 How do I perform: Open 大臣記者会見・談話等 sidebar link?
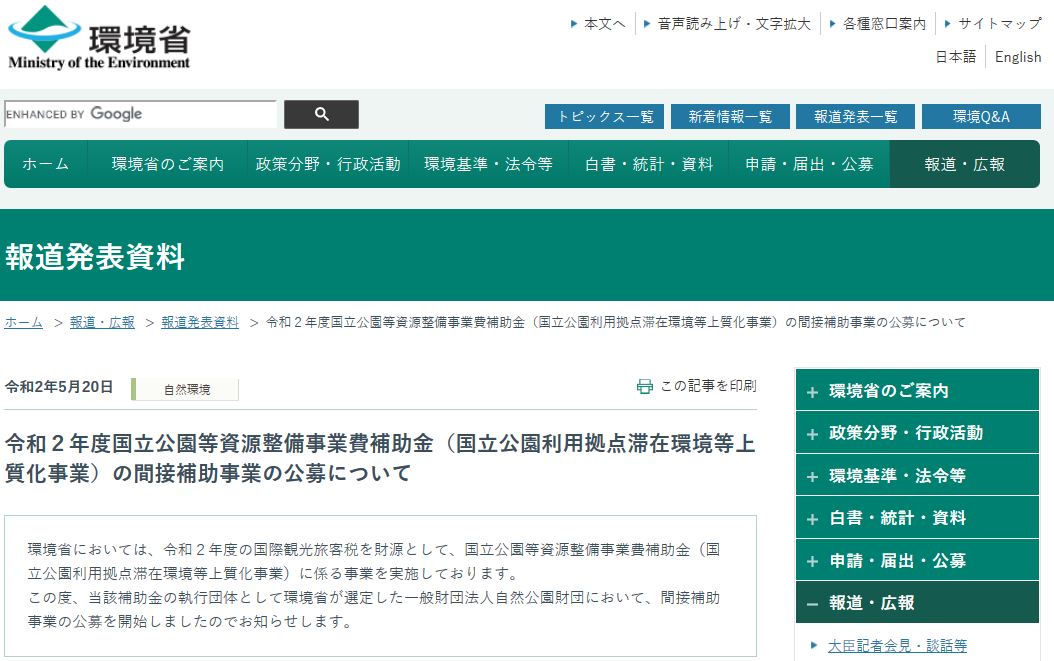(x=898, y=645)
